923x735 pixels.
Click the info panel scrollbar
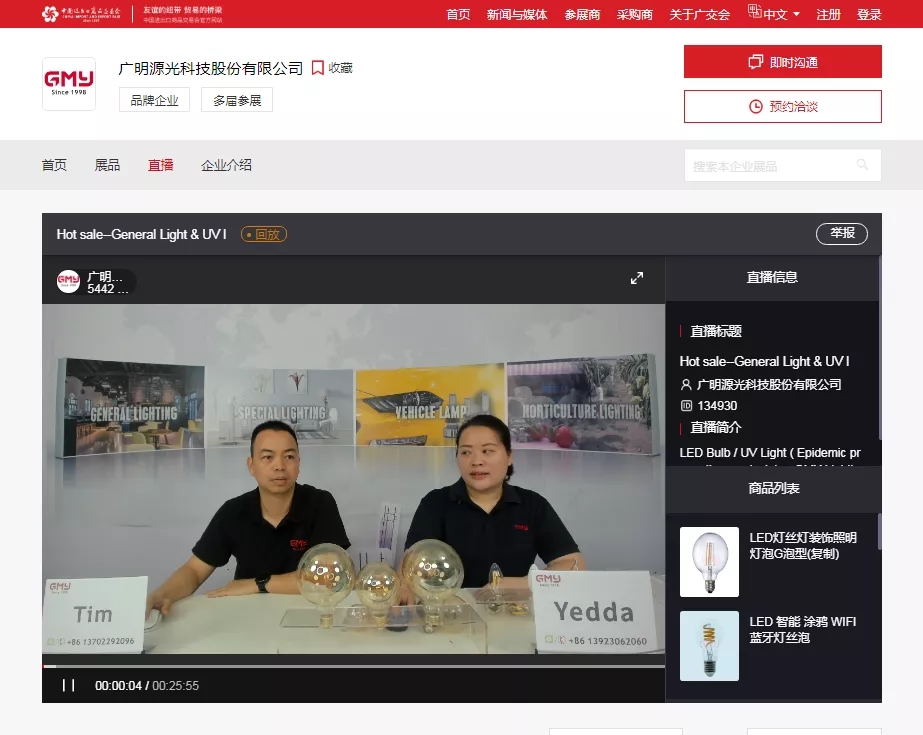coord(880,347)
